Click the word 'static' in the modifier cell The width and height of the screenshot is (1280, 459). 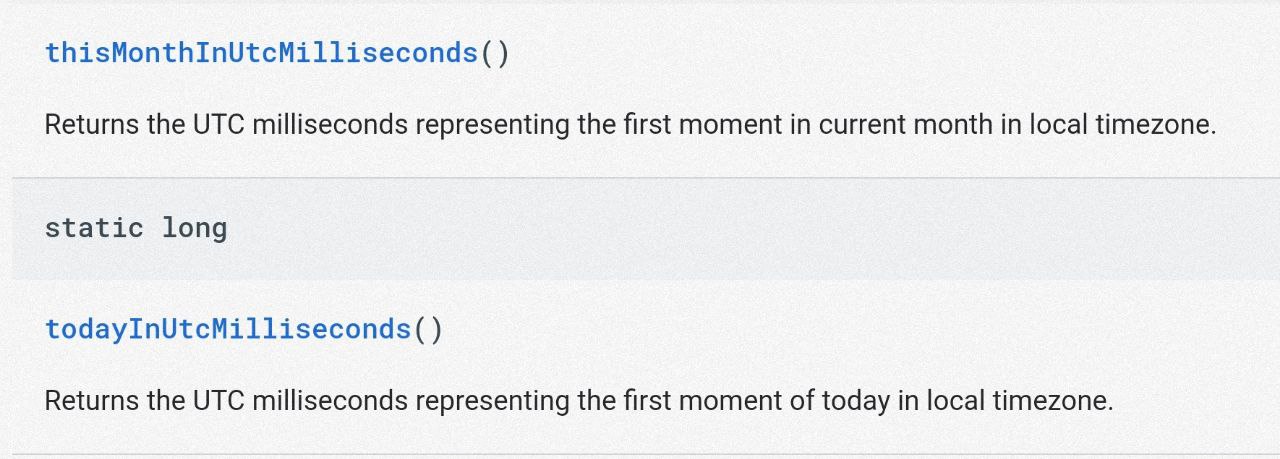pyautogui.click(x=94, y=228)
